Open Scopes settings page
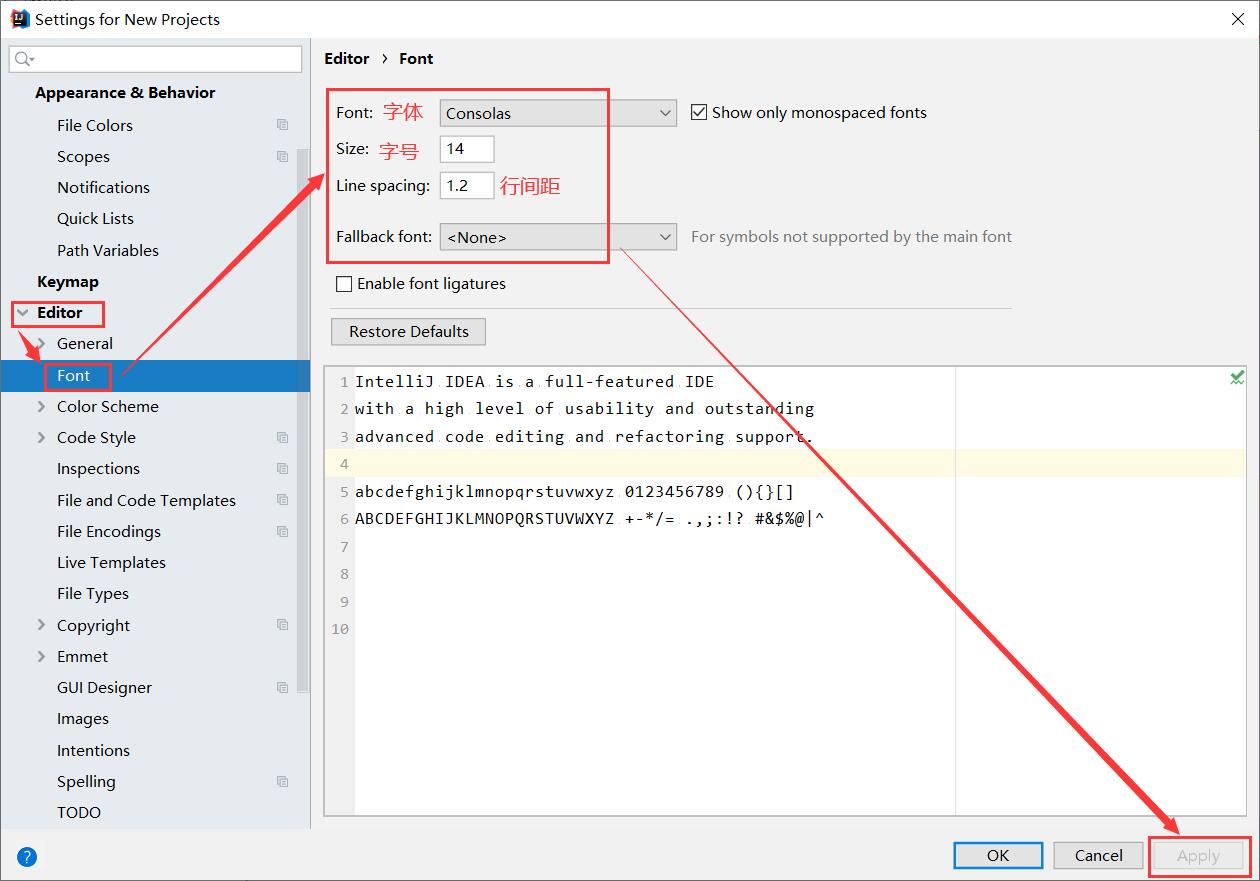 coord(83,156)
